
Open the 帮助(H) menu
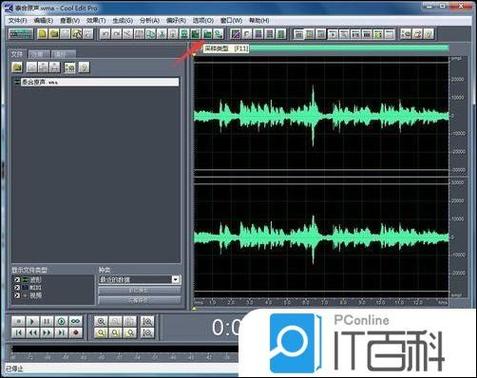[259, 20]
